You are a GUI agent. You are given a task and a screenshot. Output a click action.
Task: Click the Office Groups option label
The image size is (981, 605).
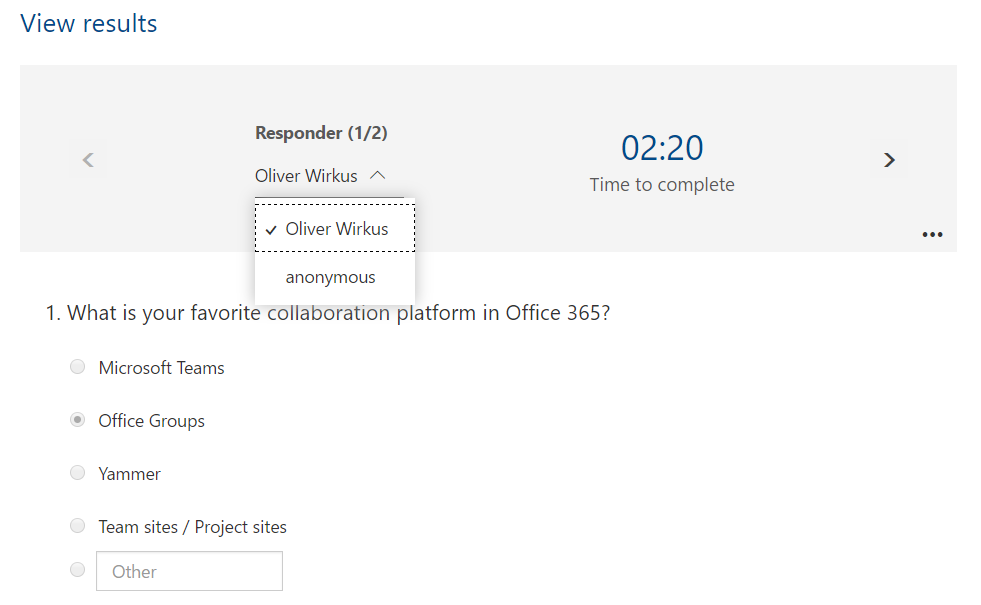pyautogui.click(x=151, y=421)
